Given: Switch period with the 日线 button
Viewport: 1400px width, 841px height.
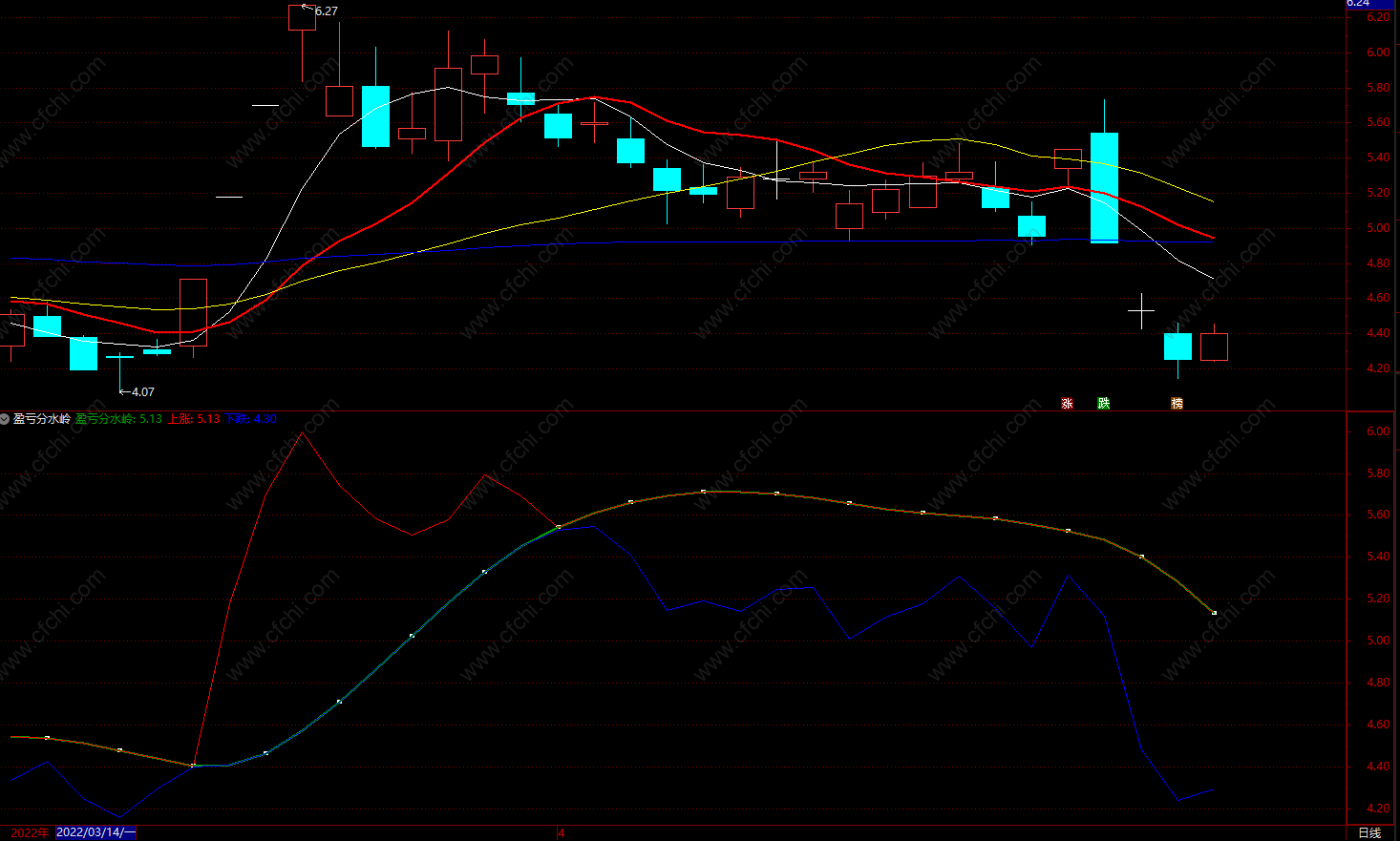Looking at the screenshot, I should (1369, 833).
